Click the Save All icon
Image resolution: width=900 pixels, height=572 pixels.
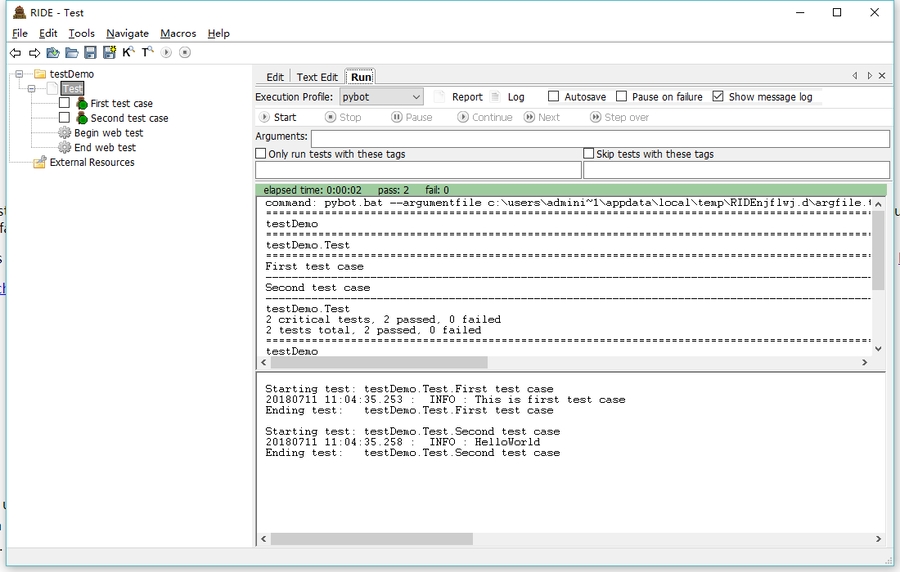pyautogui.click(x=109, y=53)
